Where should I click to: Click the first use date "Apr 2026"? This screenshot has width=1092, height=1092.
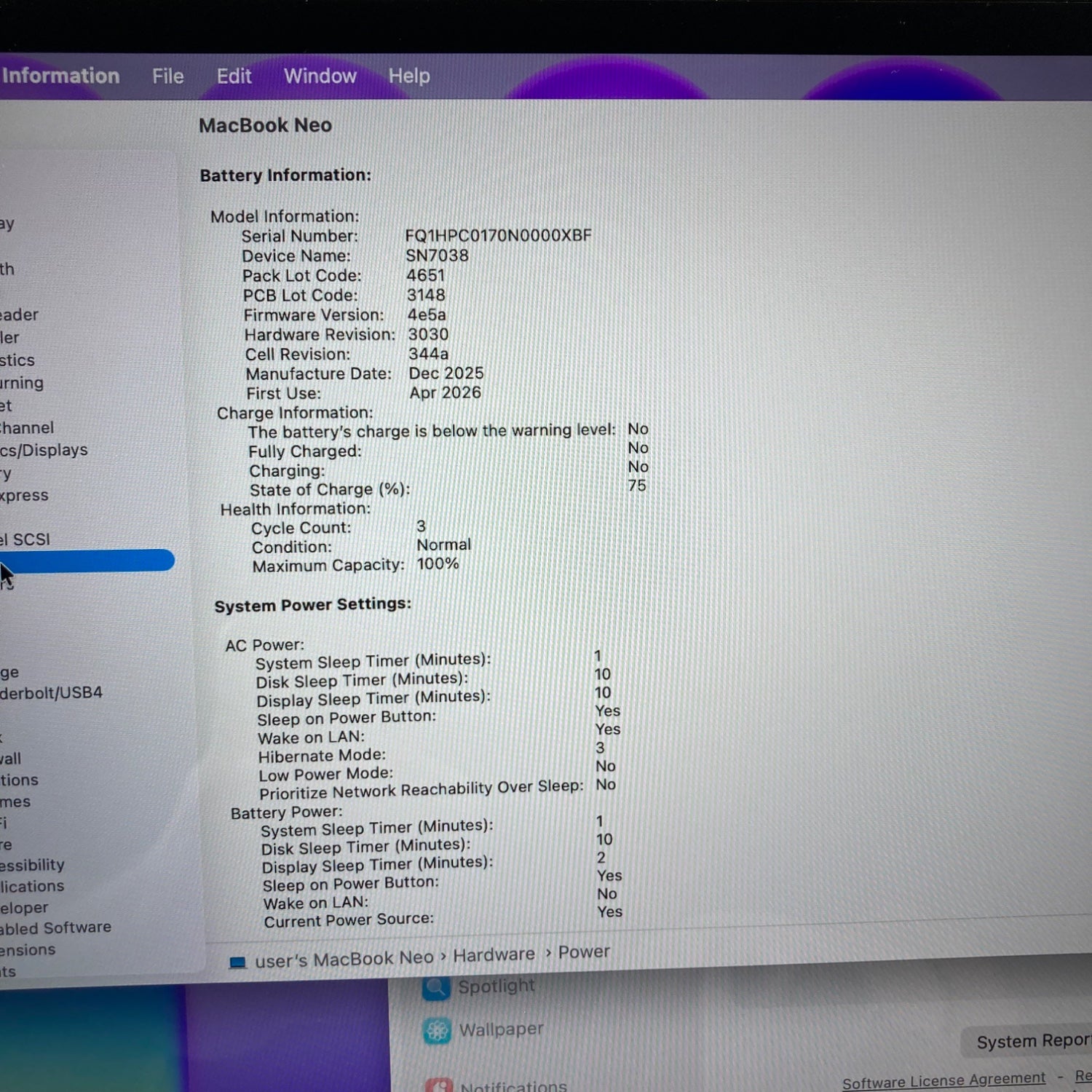pos(446,393)
